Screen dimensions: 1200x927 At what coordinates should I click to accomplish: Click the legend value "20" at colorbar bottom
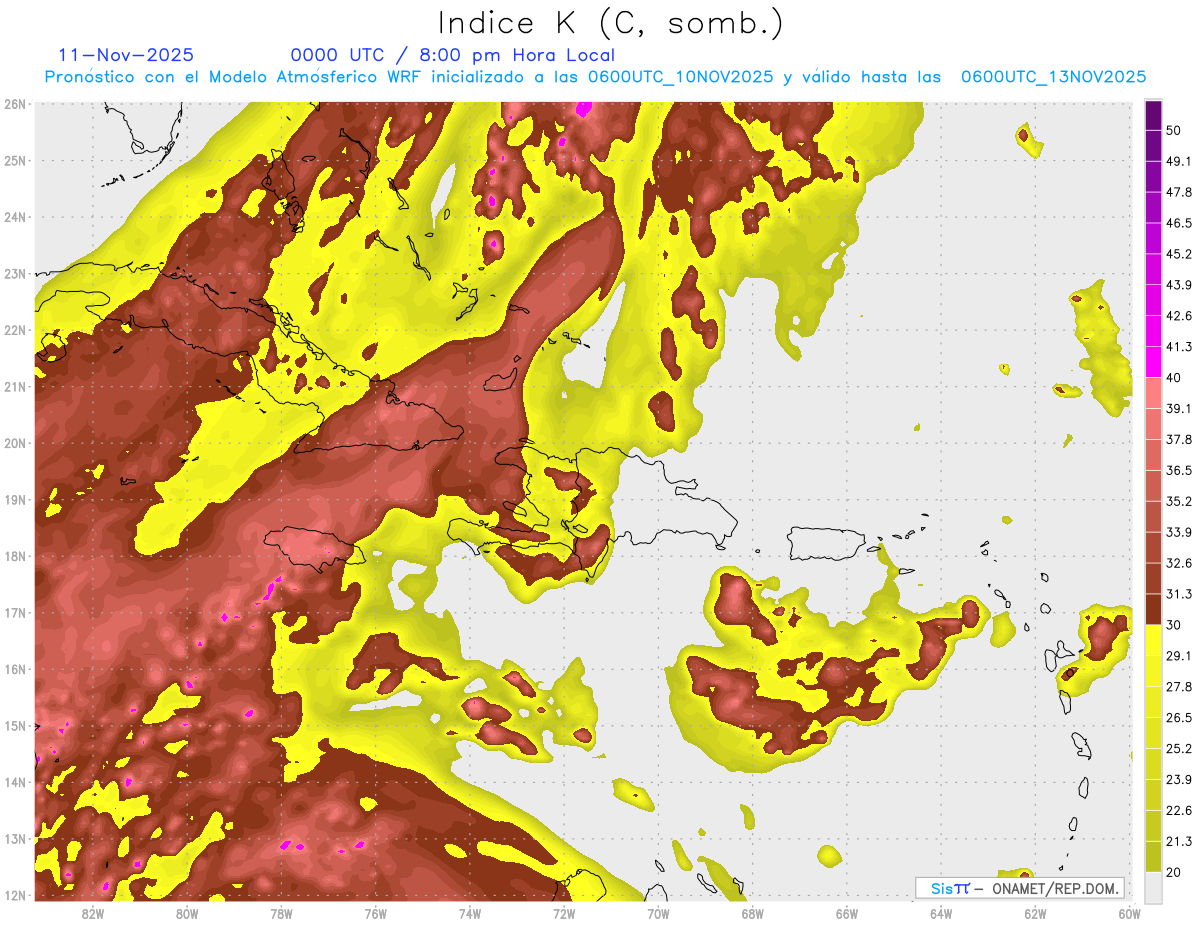[x=1174, y=873]
